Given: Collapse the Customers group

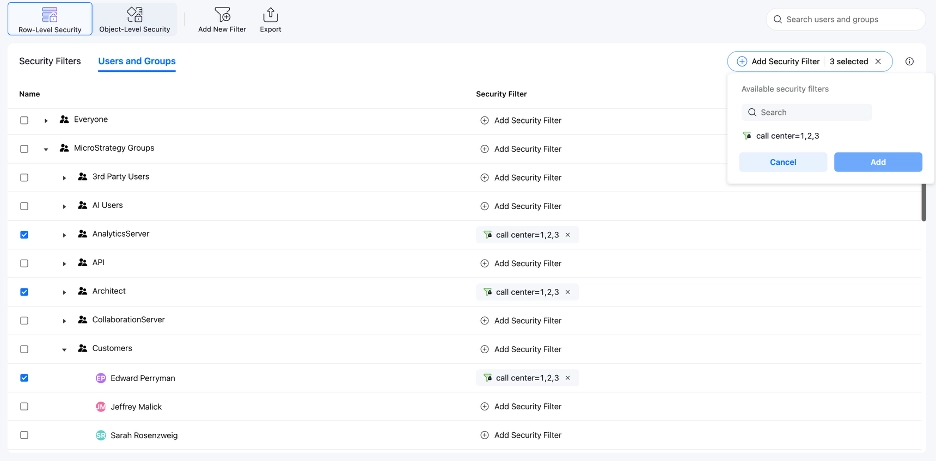Looking at the screenshot, I should click(x=64, y=349).
